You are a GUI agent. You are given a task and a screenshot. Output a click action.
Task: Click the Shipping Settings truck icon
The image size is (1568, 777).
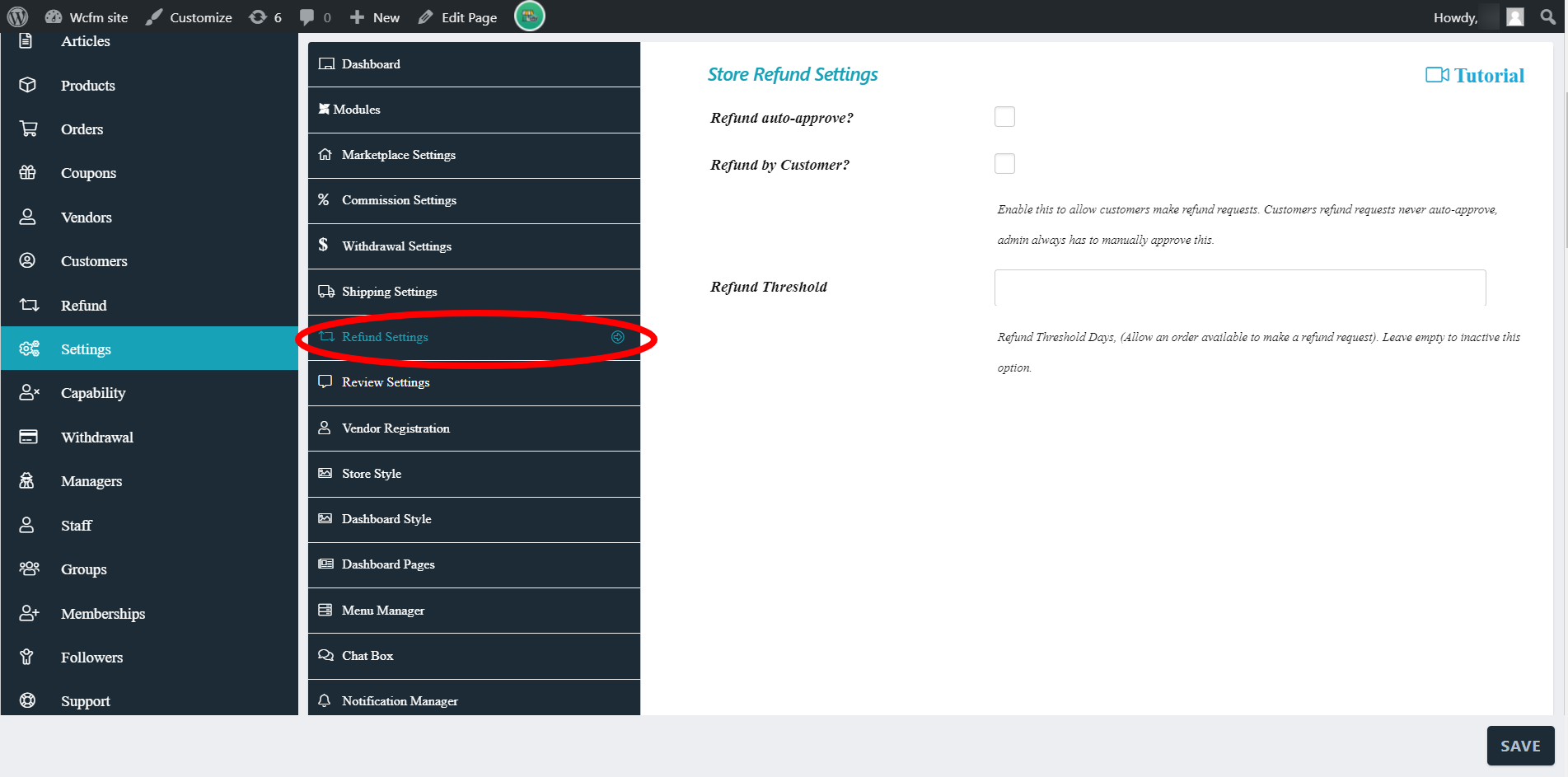point(325,291)
